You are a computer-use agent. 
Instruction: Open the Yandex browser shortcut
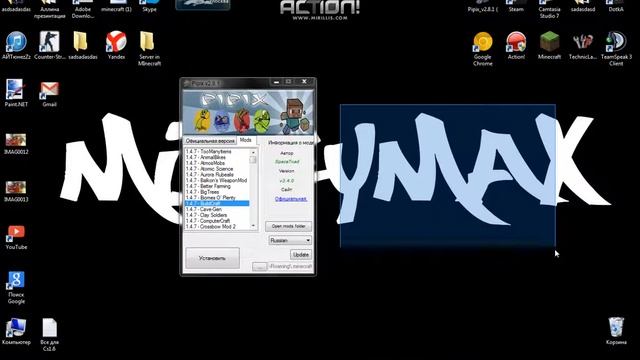[x=116, y=46]
